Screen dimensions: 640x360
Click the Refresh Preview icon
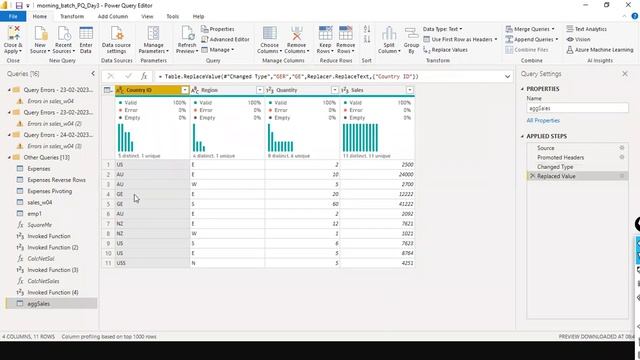click(187, 33)
